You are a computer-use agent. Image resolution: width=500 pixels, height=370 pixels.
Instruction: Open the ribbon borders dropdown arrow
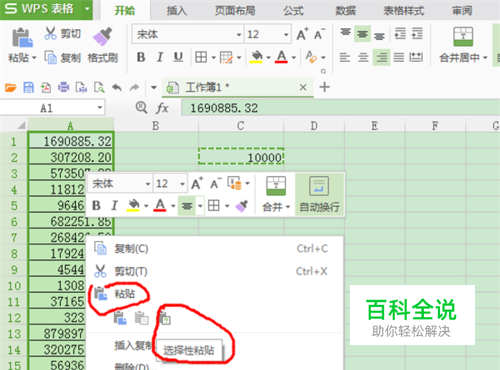[214, 58]
